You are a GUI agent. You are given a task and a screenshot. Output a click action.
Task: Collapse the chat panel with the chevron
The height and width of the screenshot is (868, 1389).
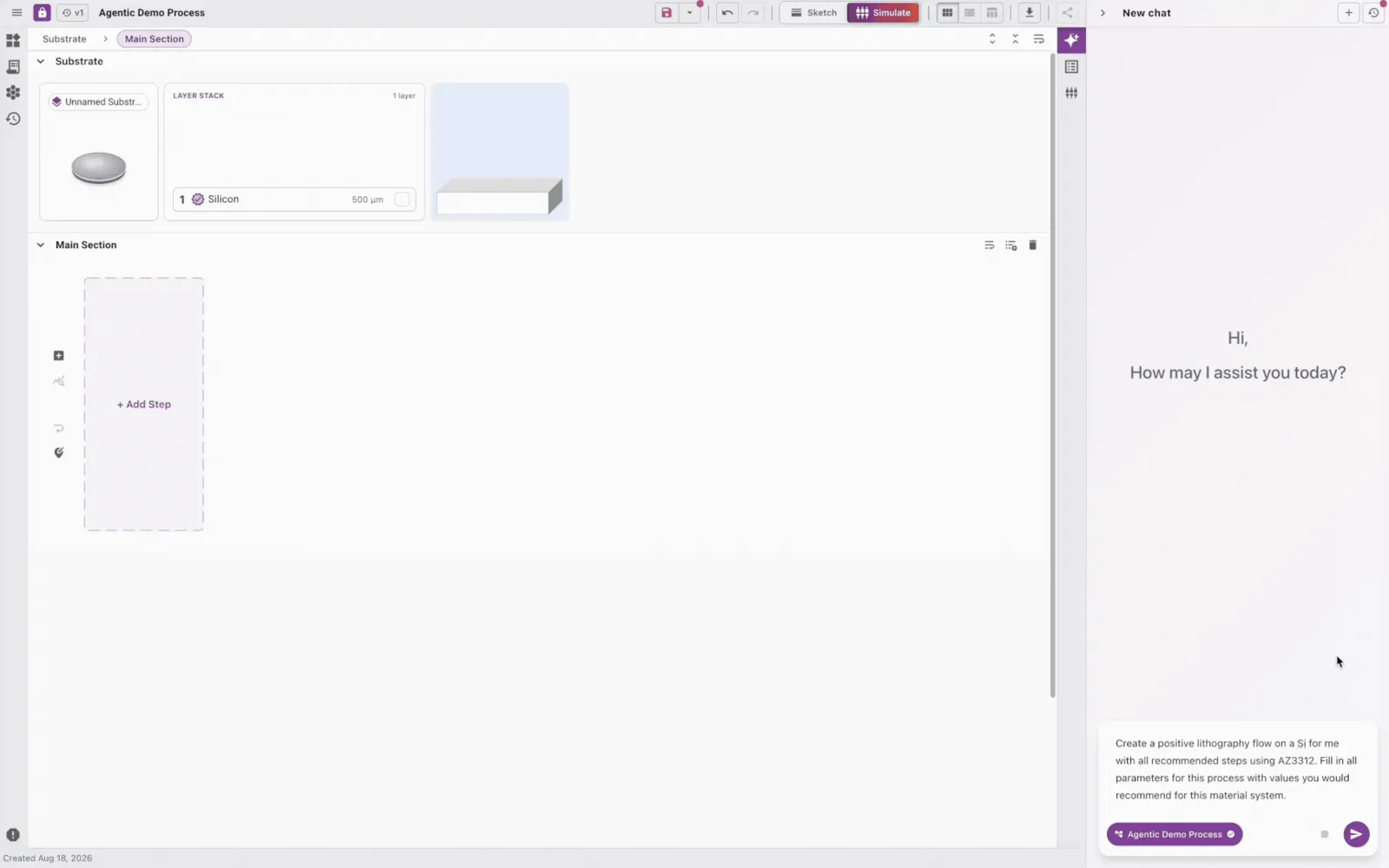tap(1103, 13)
